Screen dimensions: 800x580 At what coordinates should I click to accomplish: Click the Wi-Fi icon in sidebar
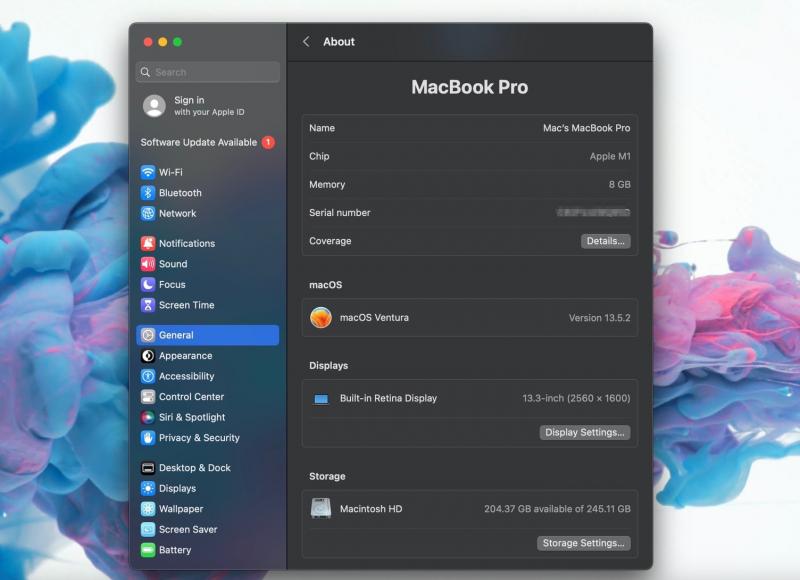point(148,172)
